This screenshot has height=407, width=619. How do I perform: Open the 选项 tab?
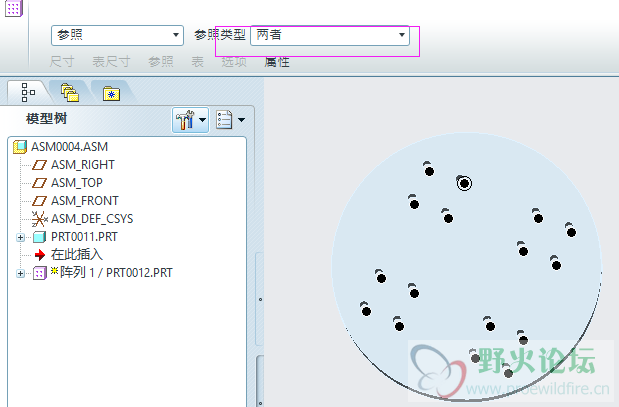coord(234,62)
